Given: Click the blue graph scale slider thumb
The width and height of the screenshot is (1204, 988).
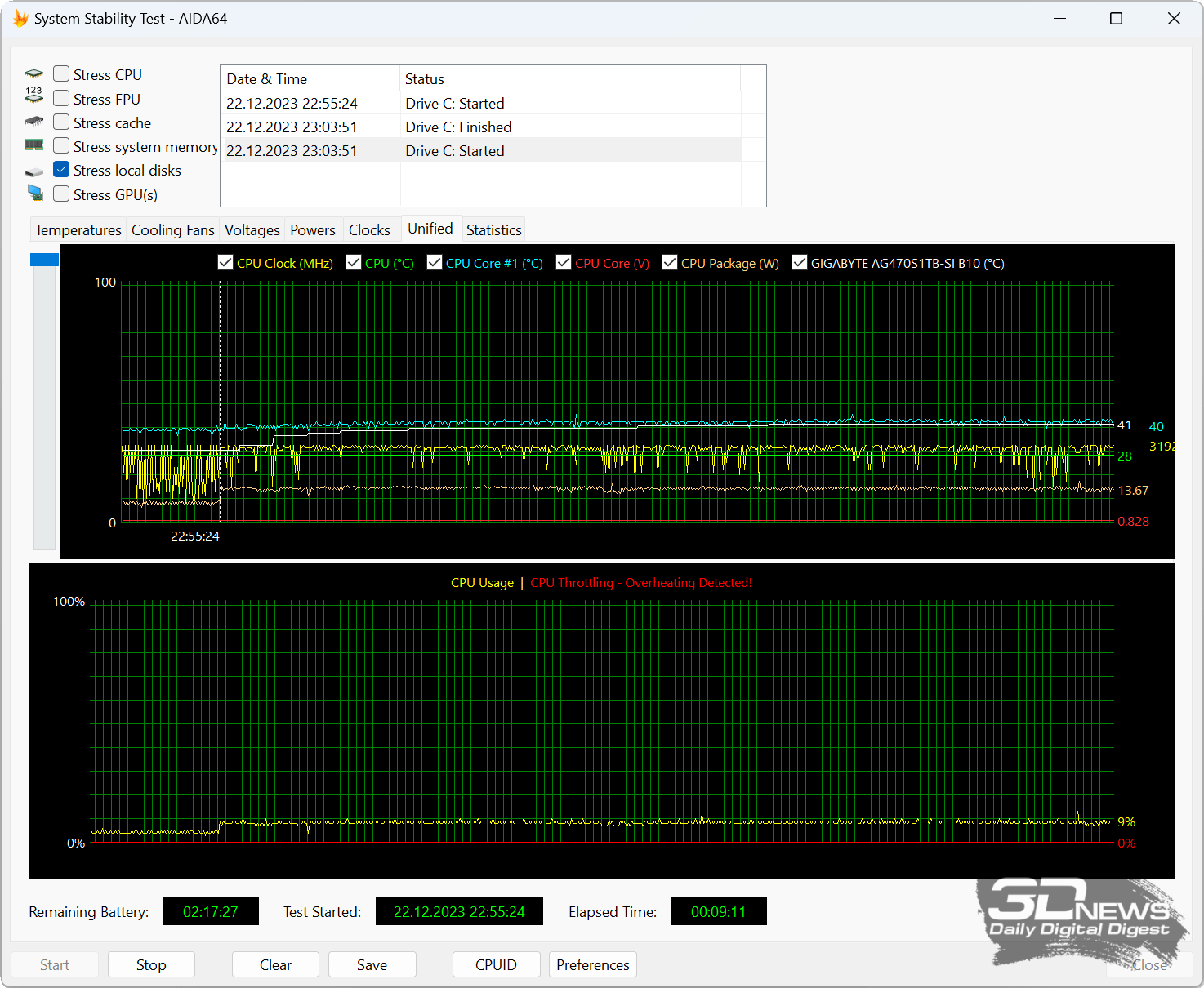Looking at the screenshot, I should 44,260.
